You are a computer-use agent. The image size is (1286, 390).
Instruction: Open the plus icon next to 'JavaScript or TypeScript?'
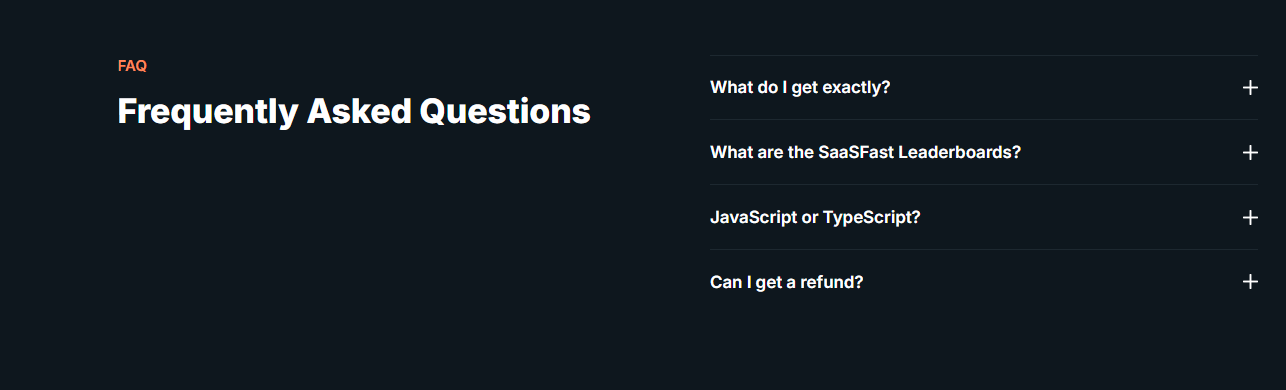[1249, 217]
